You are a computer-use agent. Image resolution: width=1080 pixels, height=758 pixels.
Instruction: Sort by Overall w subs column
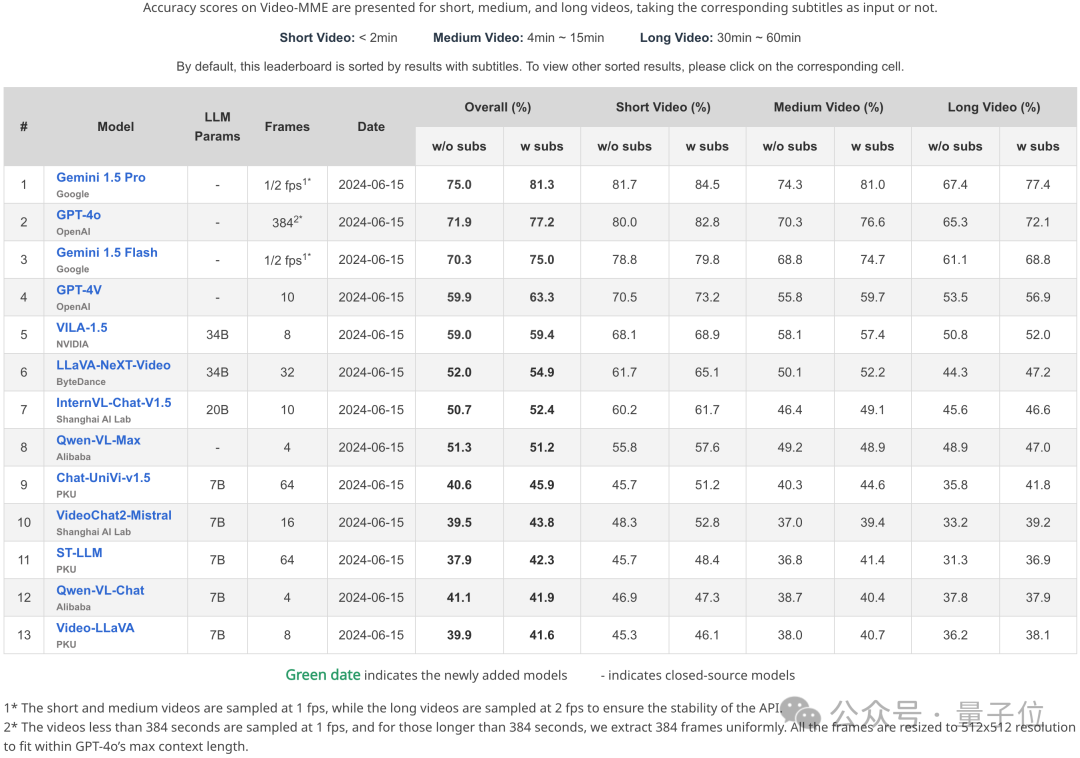[542, 146]
